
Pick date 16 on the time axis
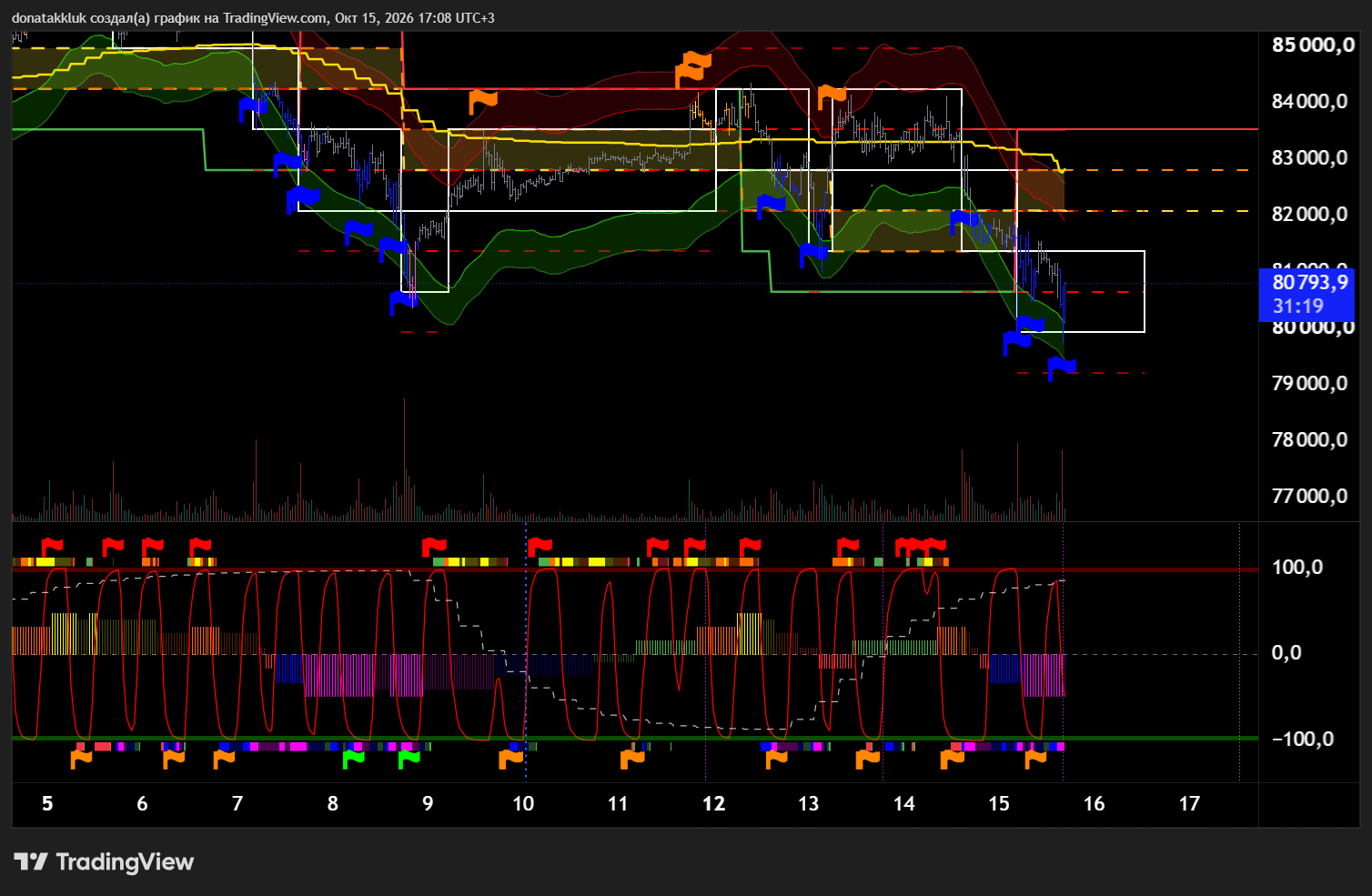click(x=1095, y=804)
